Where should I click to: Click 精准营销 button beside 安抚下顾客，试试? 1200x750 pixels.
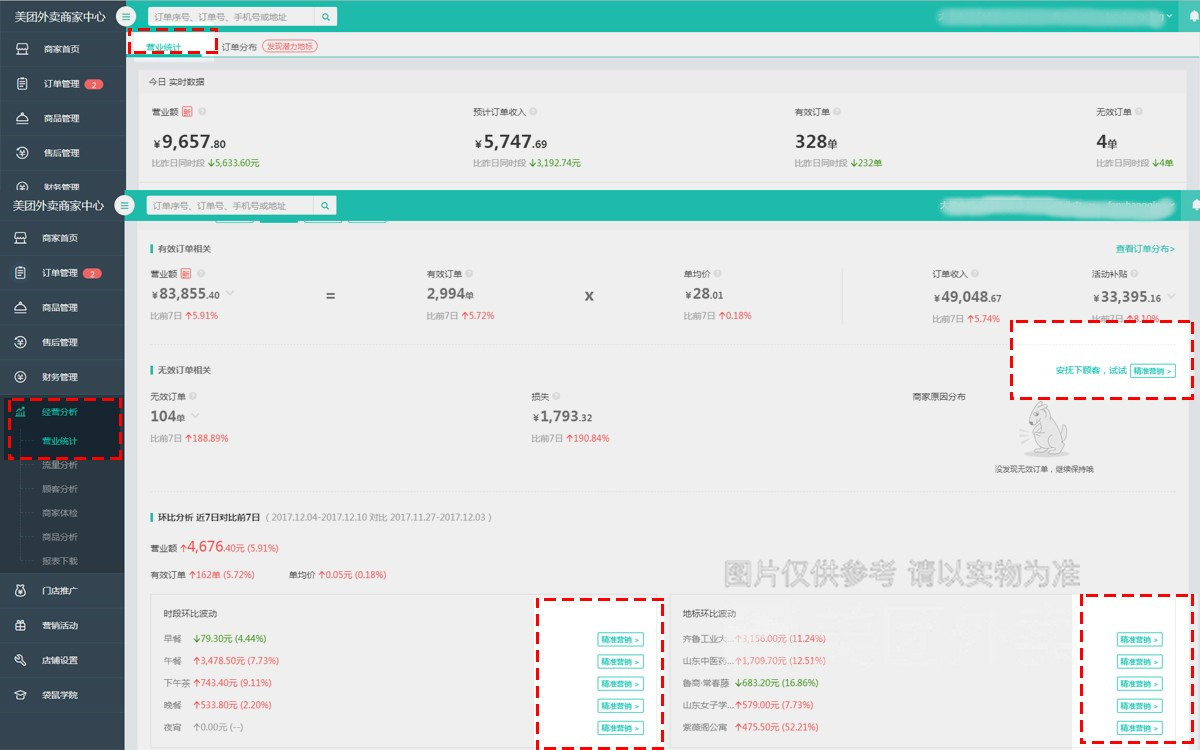pyautogui.click(x=1153, y=370)
